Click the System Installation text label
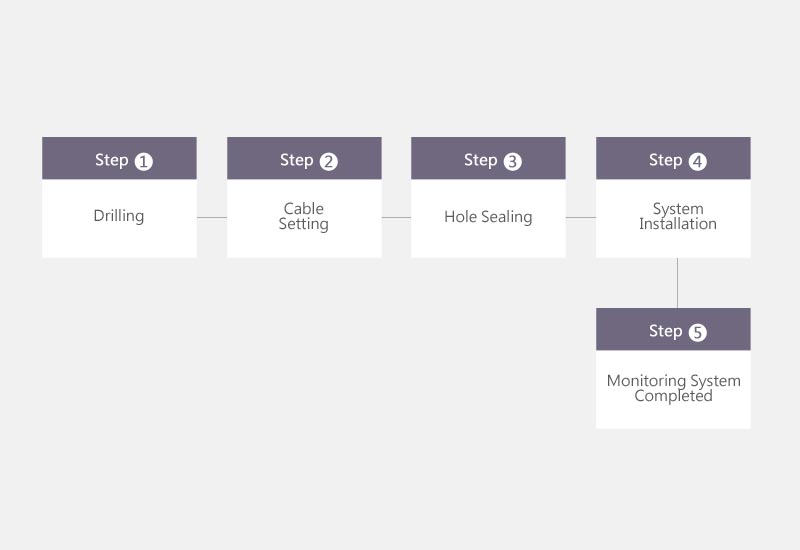This screenshot has width=800, height=550. [678, 216]
